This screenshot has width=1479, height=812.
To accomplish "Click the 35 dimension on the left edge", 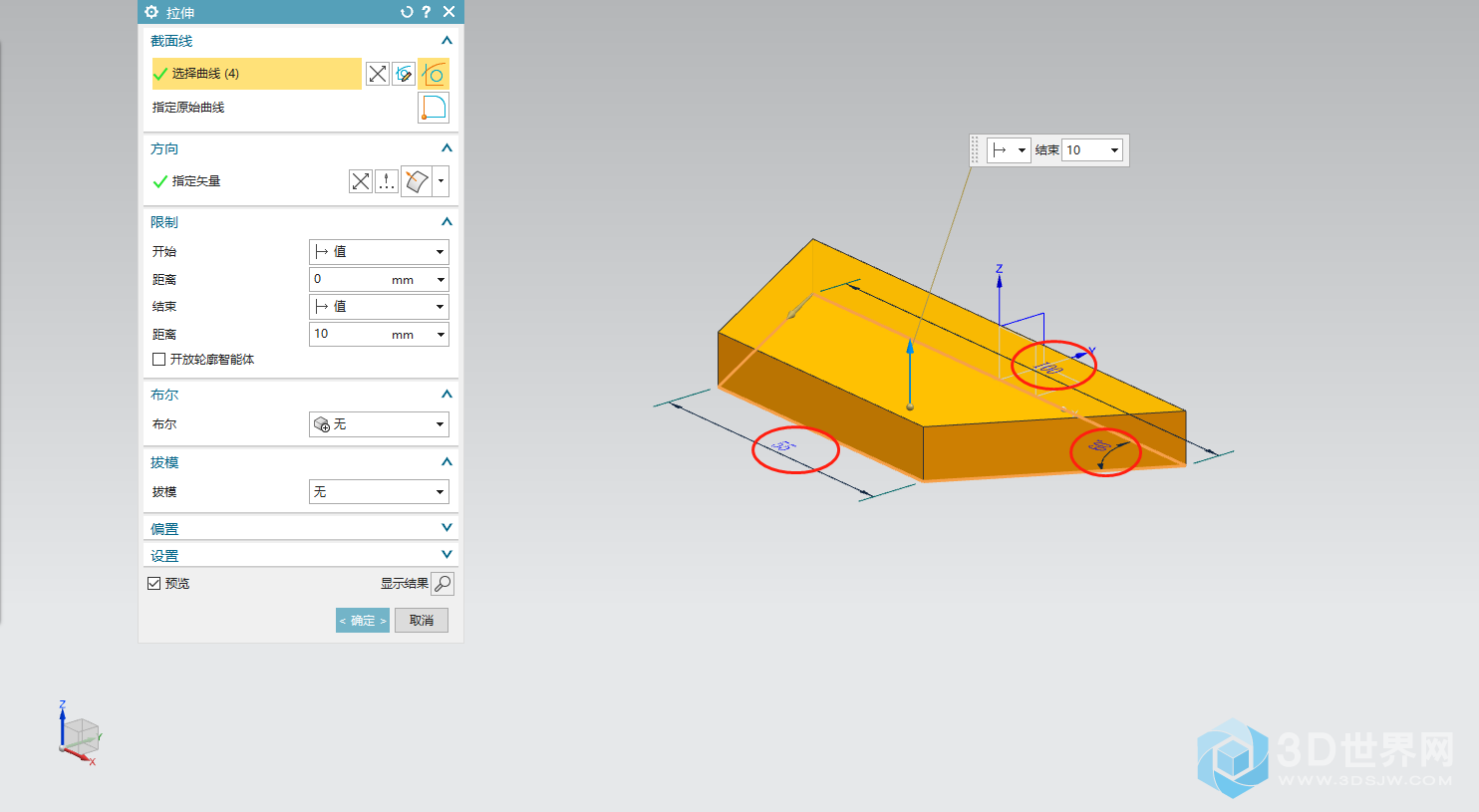I will coord(784,445).
